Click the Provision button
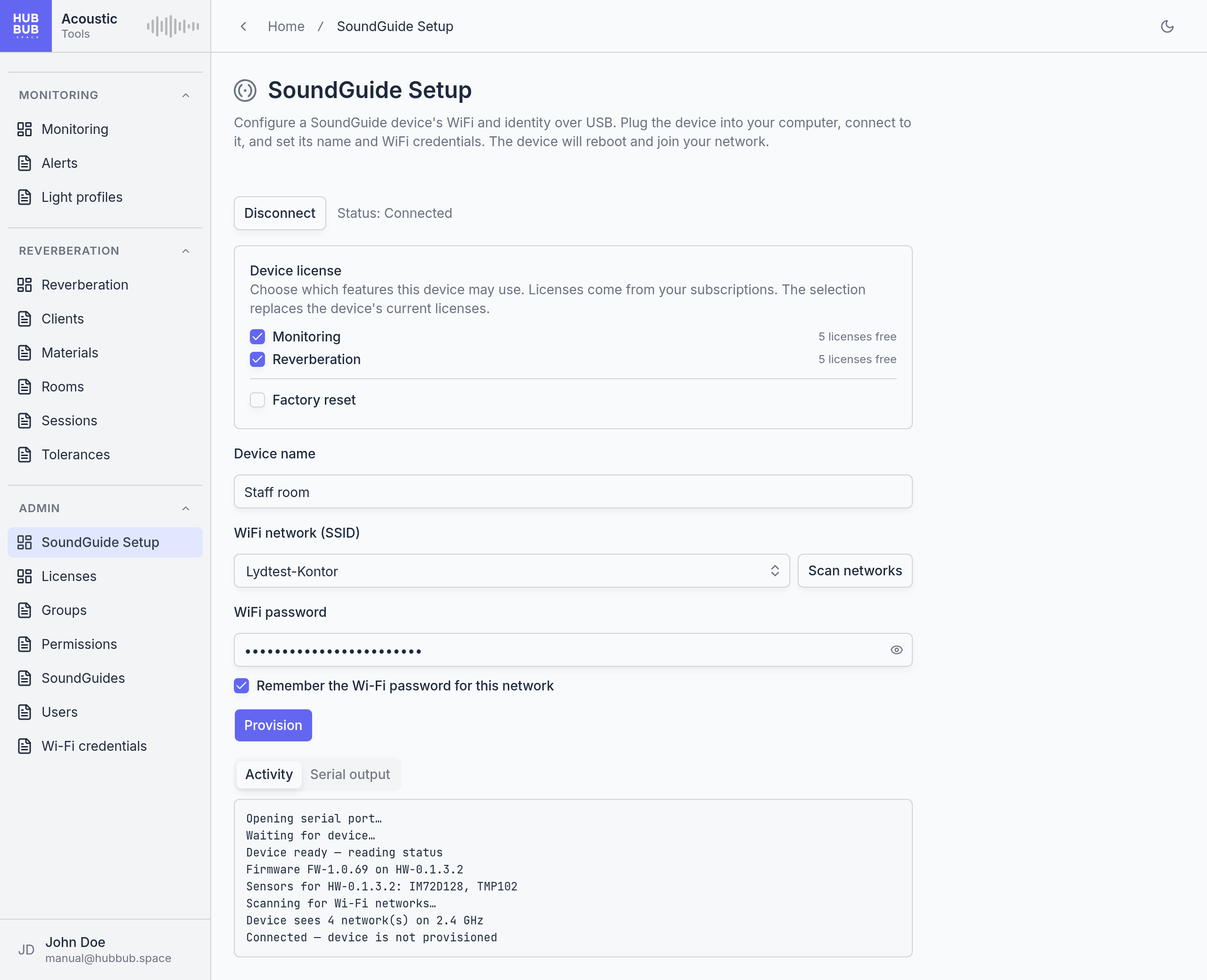 click(273, 725)
